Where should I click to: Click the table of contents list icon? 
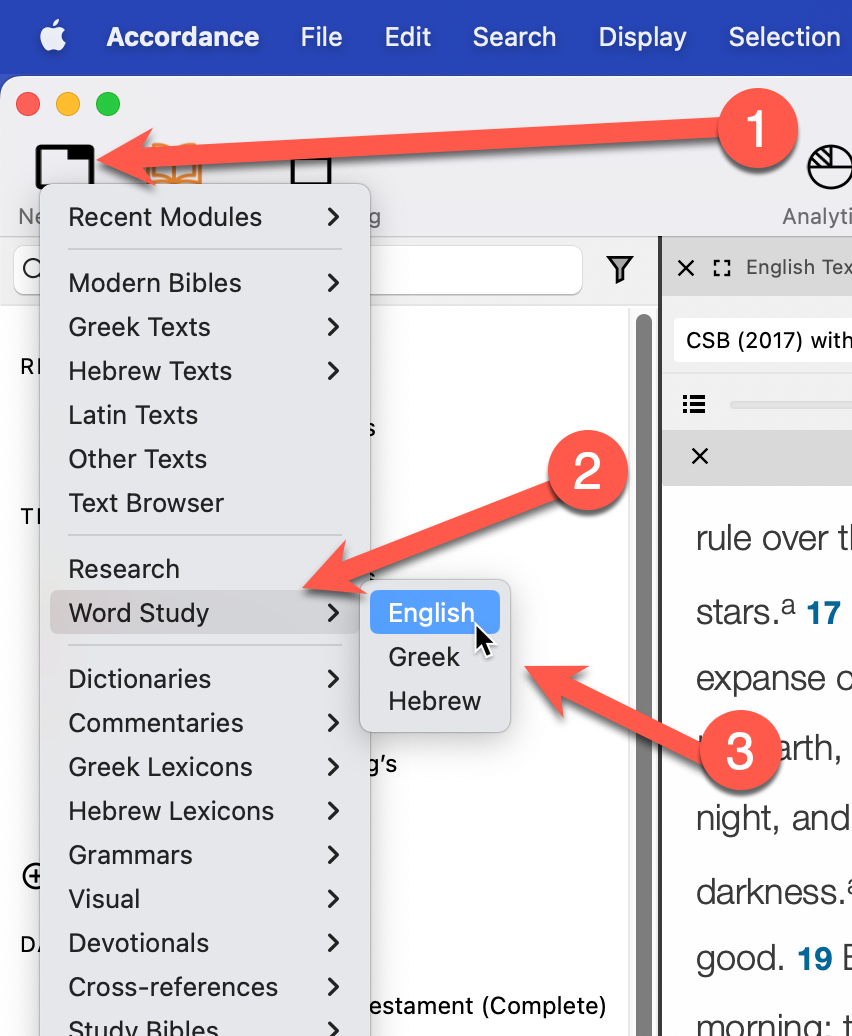[x=693, y=404]
